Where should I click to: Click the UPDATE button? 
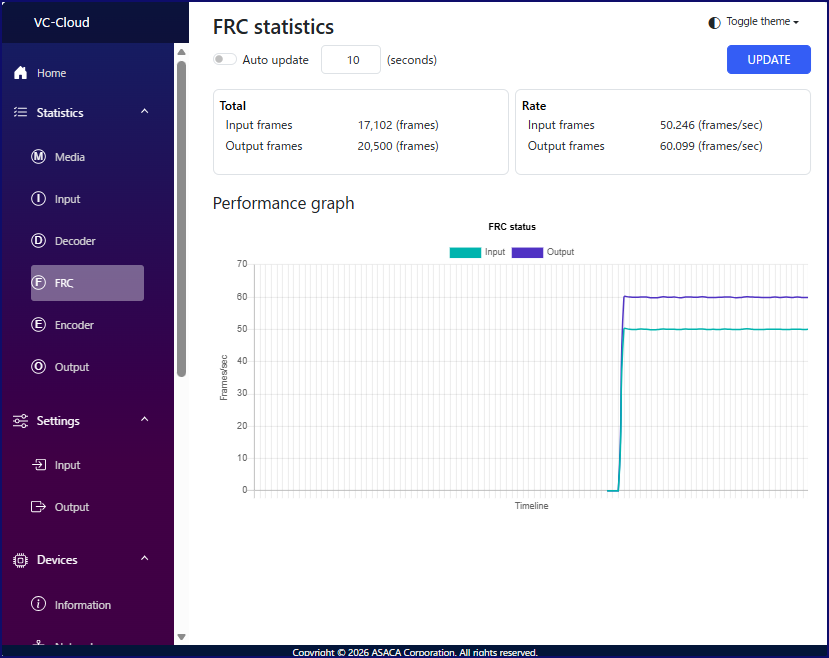click(769, 60)
